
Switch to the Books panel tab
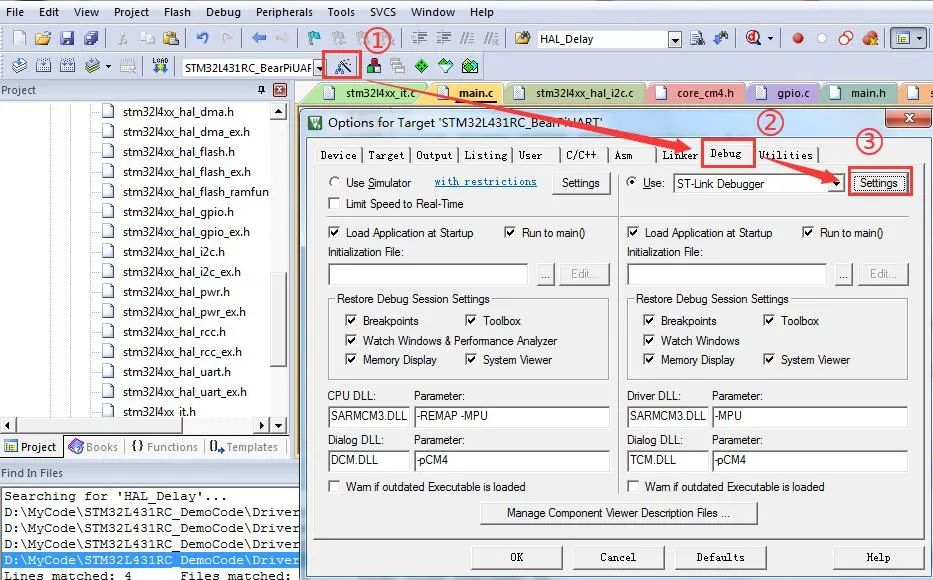point(94,447)
